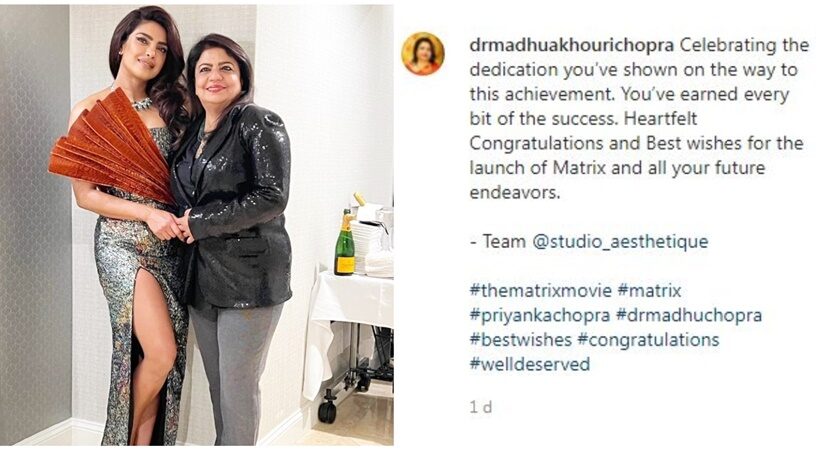820x450 pixels.
Task: Click the champagne bottle in the photo
Action: coord(344,242)
